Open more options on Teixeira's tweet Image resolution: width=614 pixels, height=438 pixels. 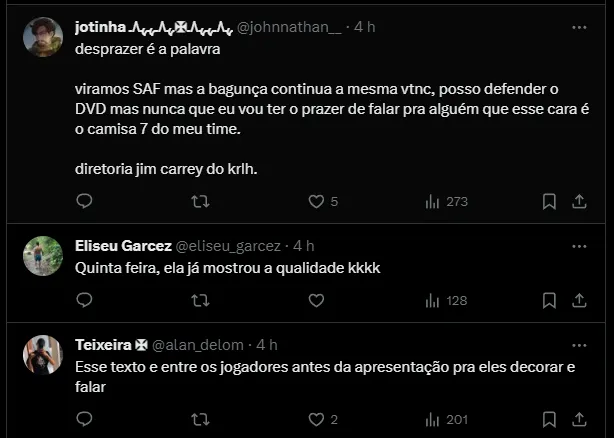click(578, 344)
